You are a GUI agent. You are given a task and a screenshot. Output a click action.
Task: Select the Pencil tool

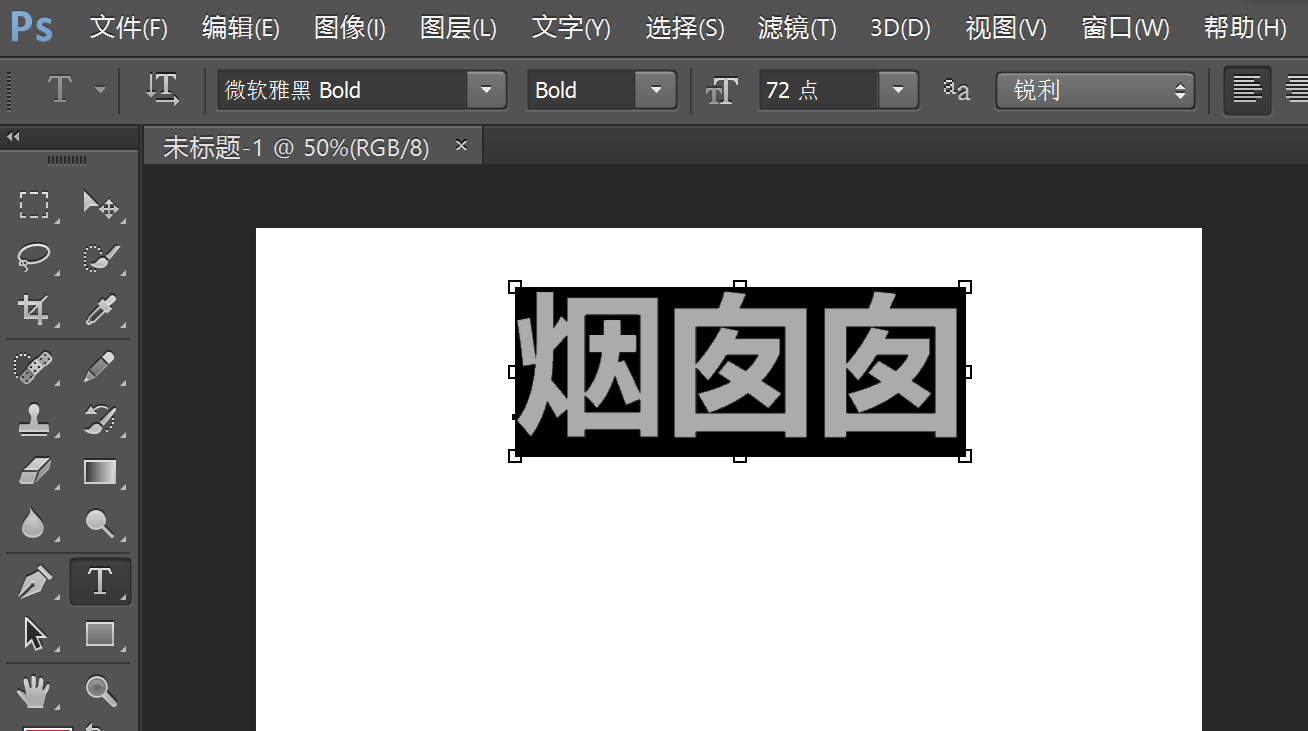[x=100, y=367]
